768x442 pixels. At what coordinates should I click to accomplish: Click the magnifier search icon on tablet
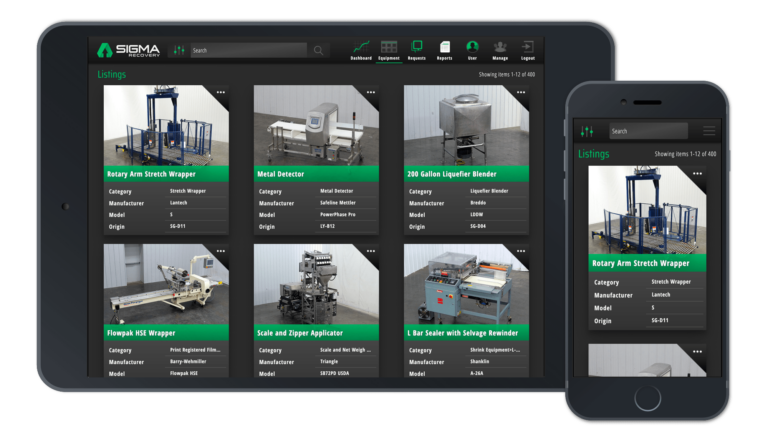pos(318,50)
